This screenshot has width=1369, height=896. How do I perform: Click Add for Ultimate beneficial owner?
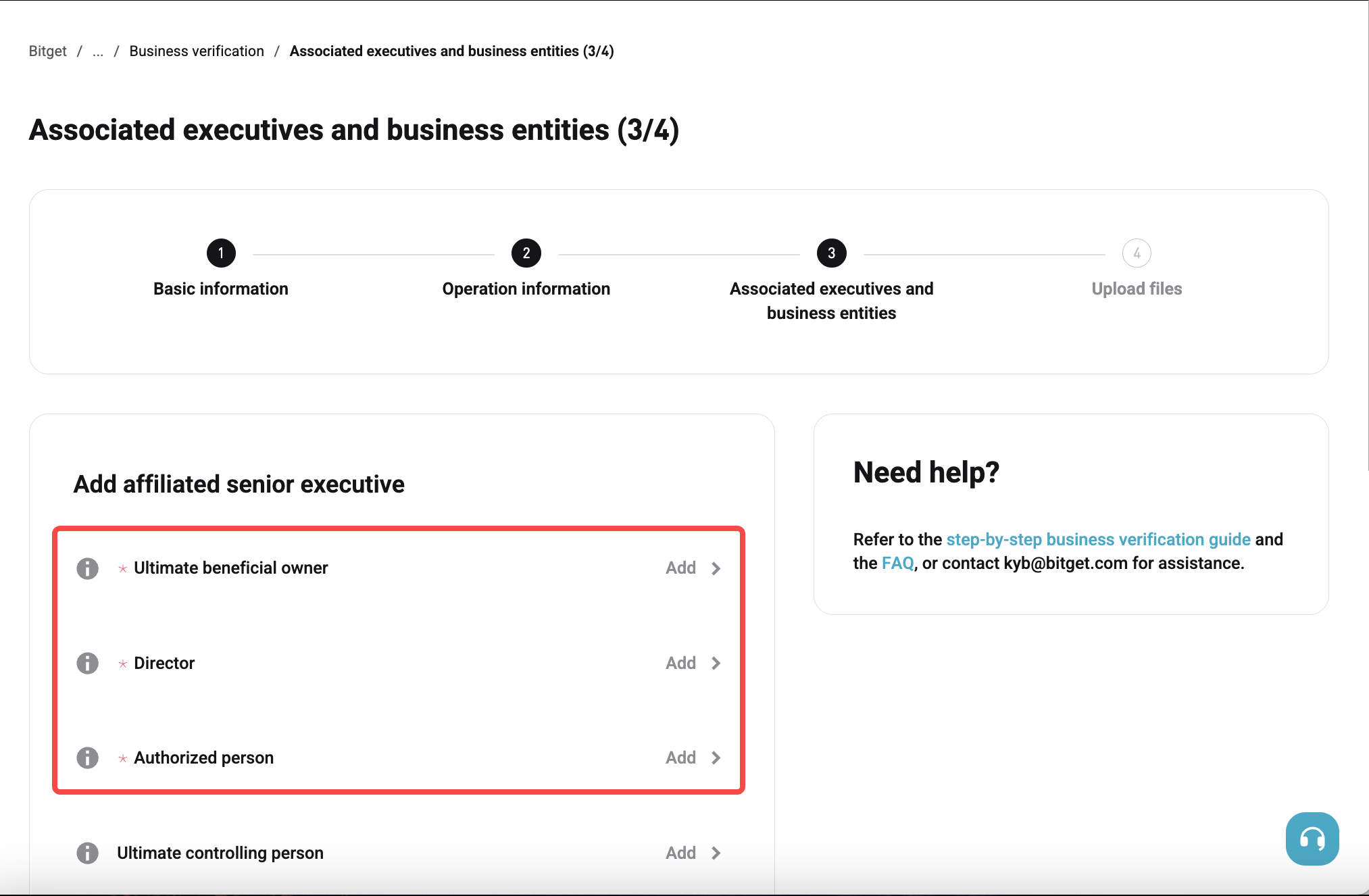coord(680,568)
